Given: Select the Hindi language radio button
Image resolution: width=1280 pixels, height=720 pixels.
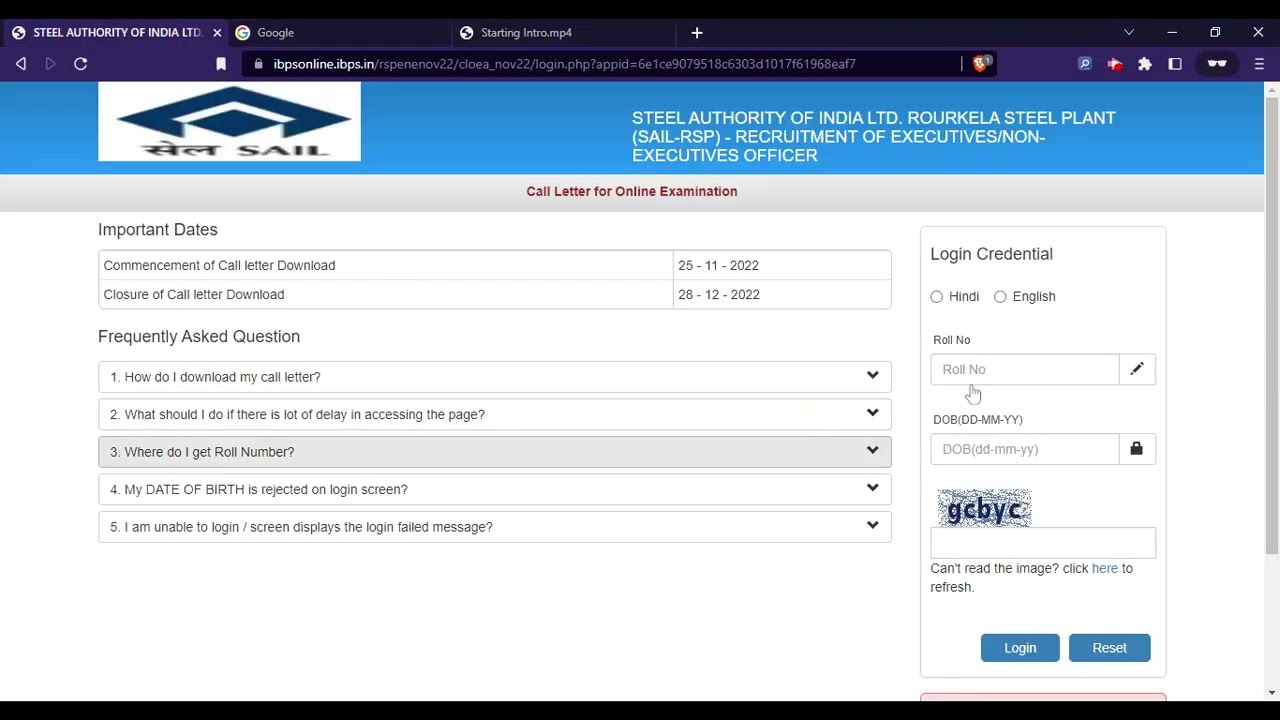Looking at the screenshot, I should [937, 297].
